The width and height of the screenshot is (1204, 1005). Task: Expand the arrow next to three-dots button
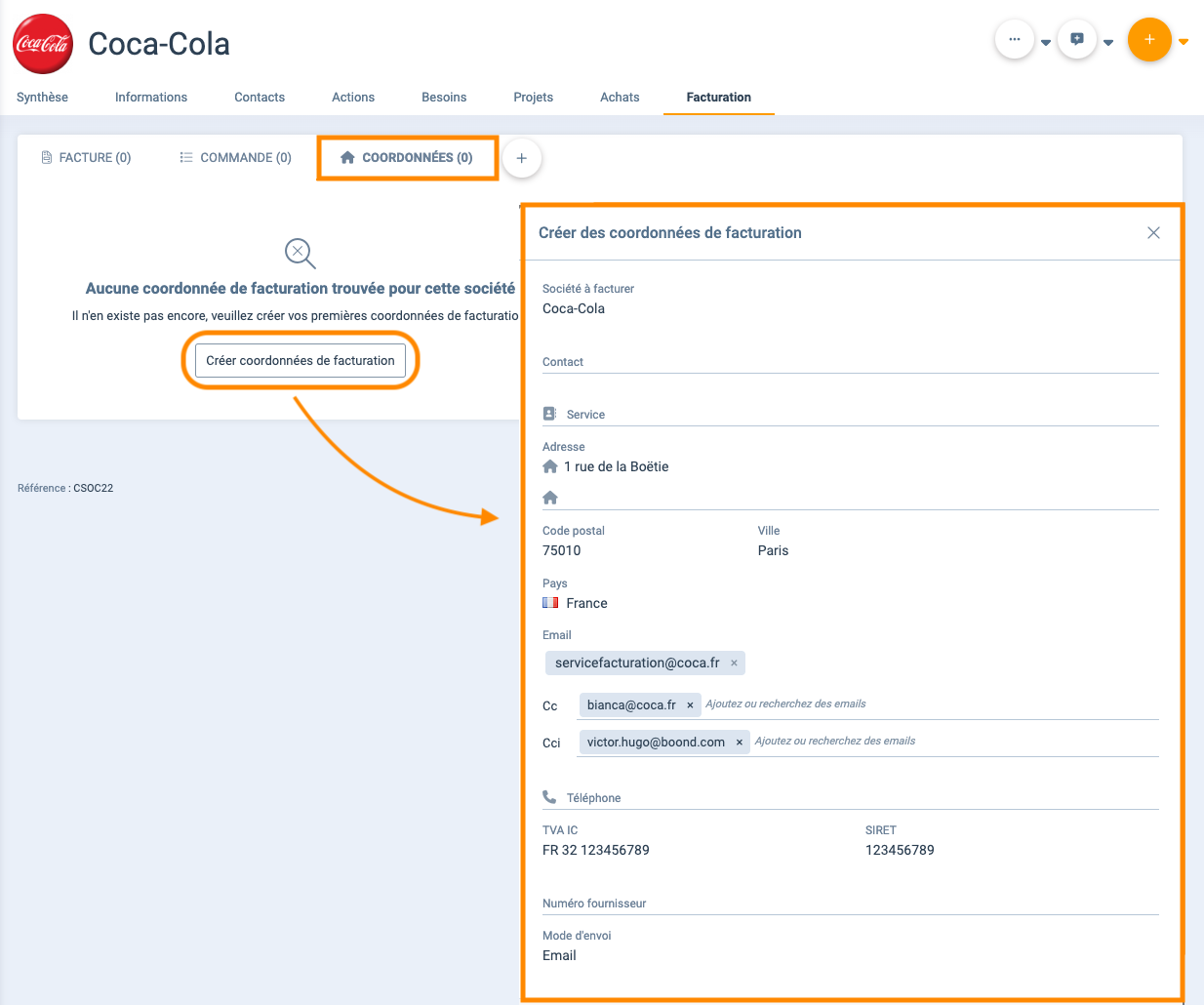pos(1046,43)
